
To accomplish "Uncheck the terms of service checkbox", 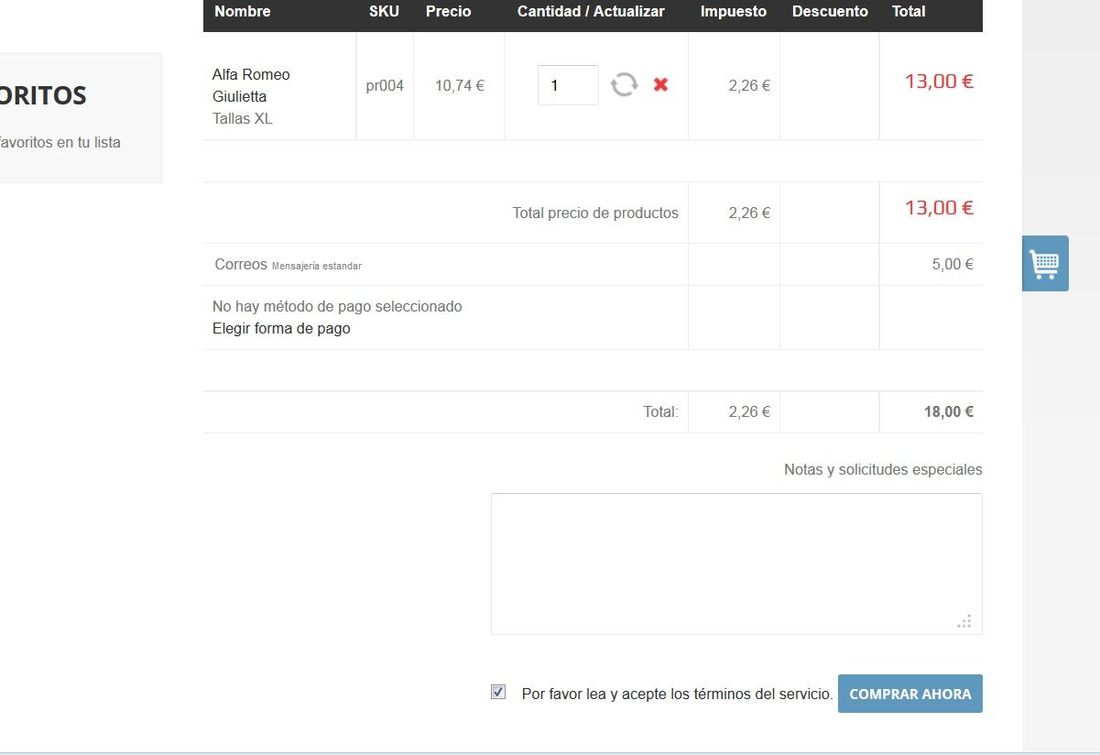I will click(498, 692).
